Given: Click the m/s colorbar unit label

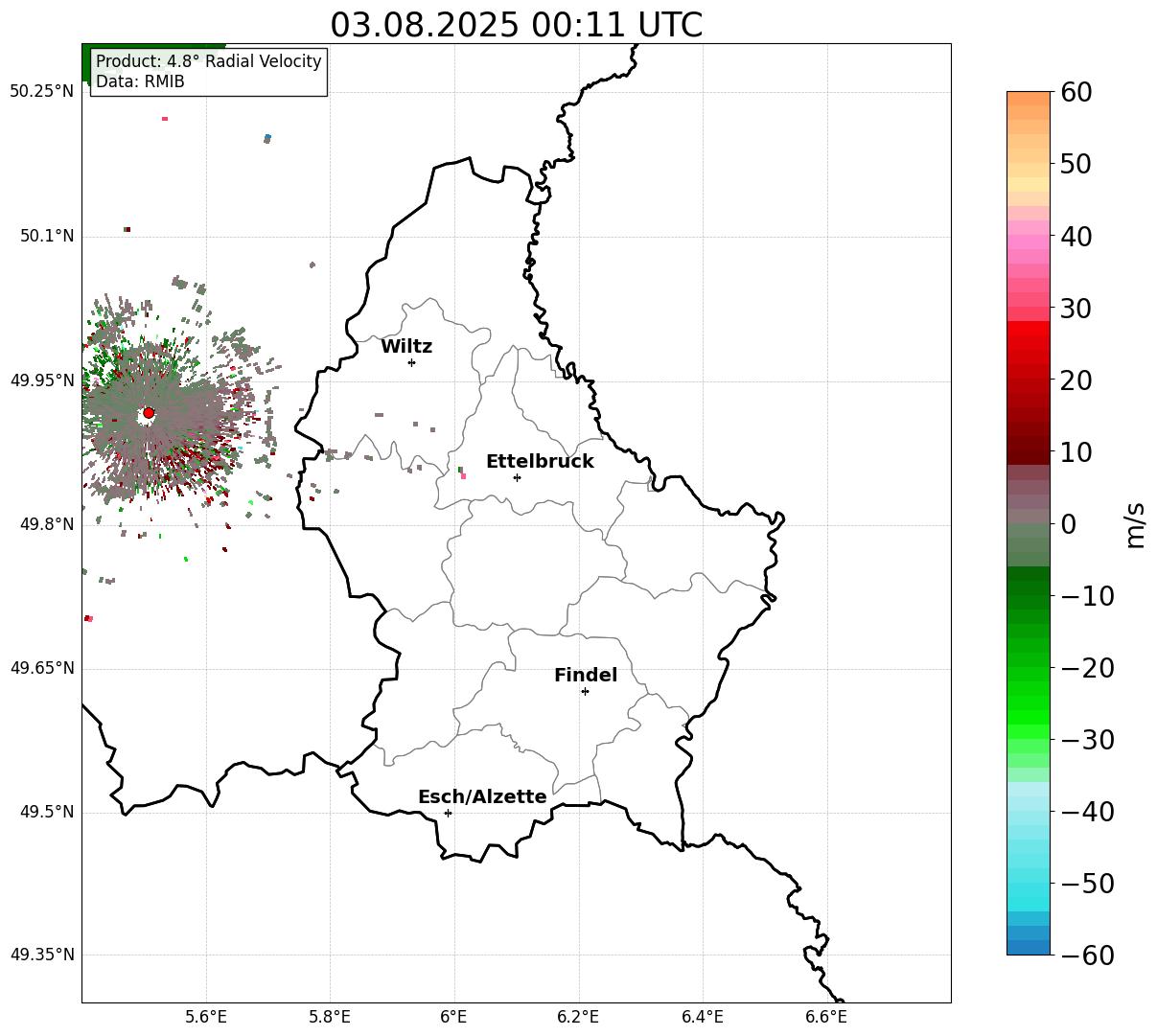Looking at the screenshot, I should point(1135,524).
